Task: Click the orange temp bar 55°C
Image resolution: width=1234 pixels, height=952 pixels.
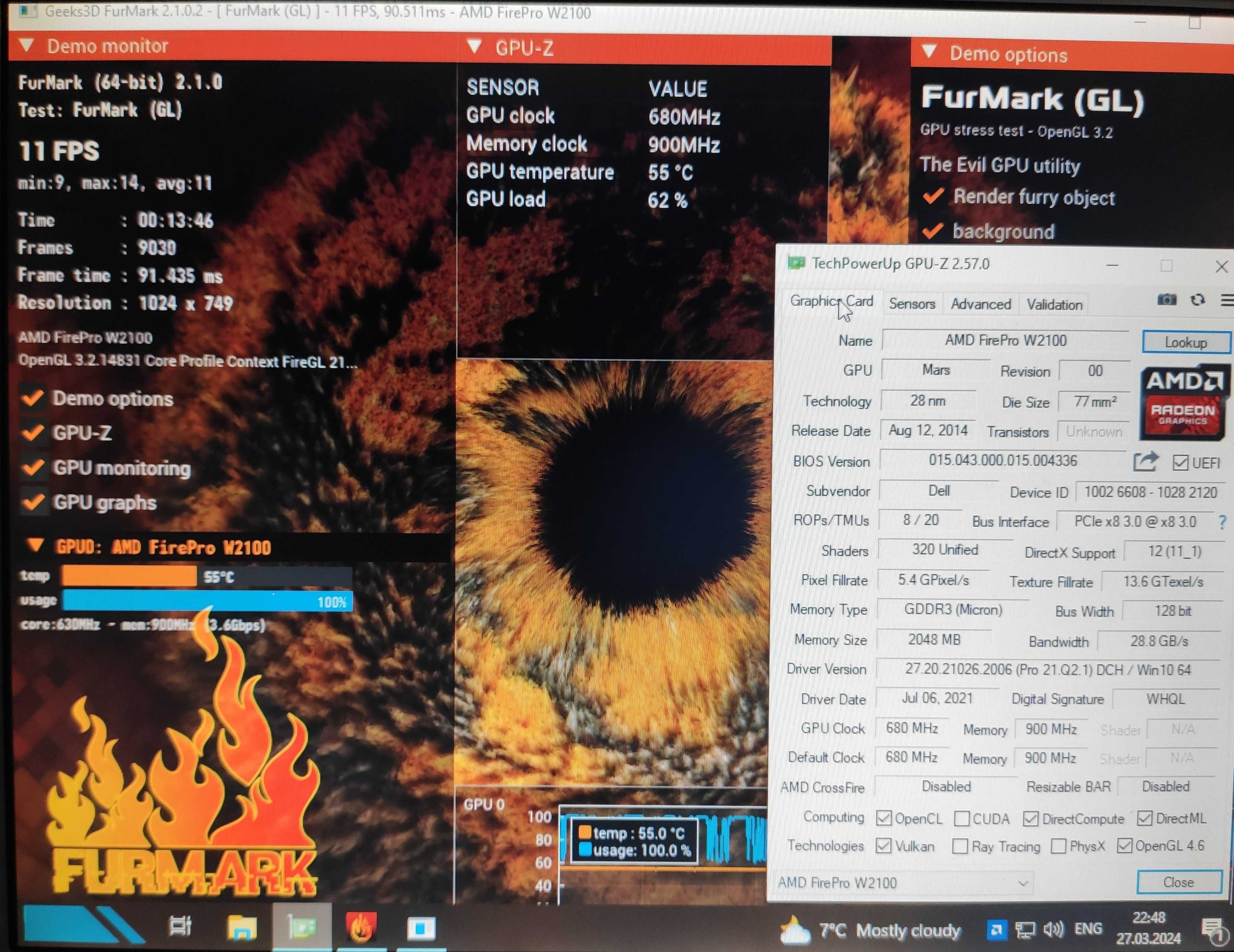Action: (129, 576)
